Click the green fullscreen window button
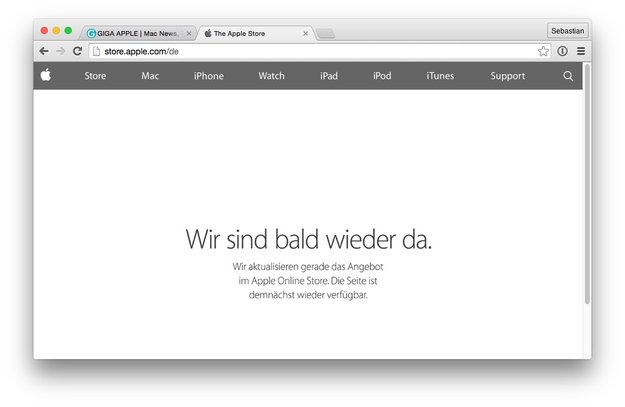Viewport: 625px width, 407px height. (x=68, y=31)
